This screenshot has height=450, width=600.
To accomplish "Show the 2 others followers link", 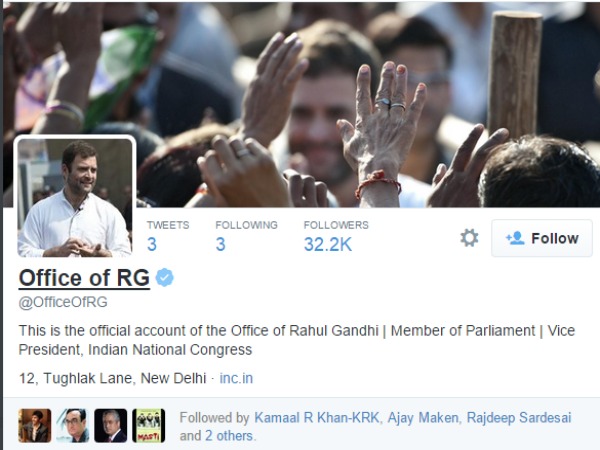I will pos(229,436).
